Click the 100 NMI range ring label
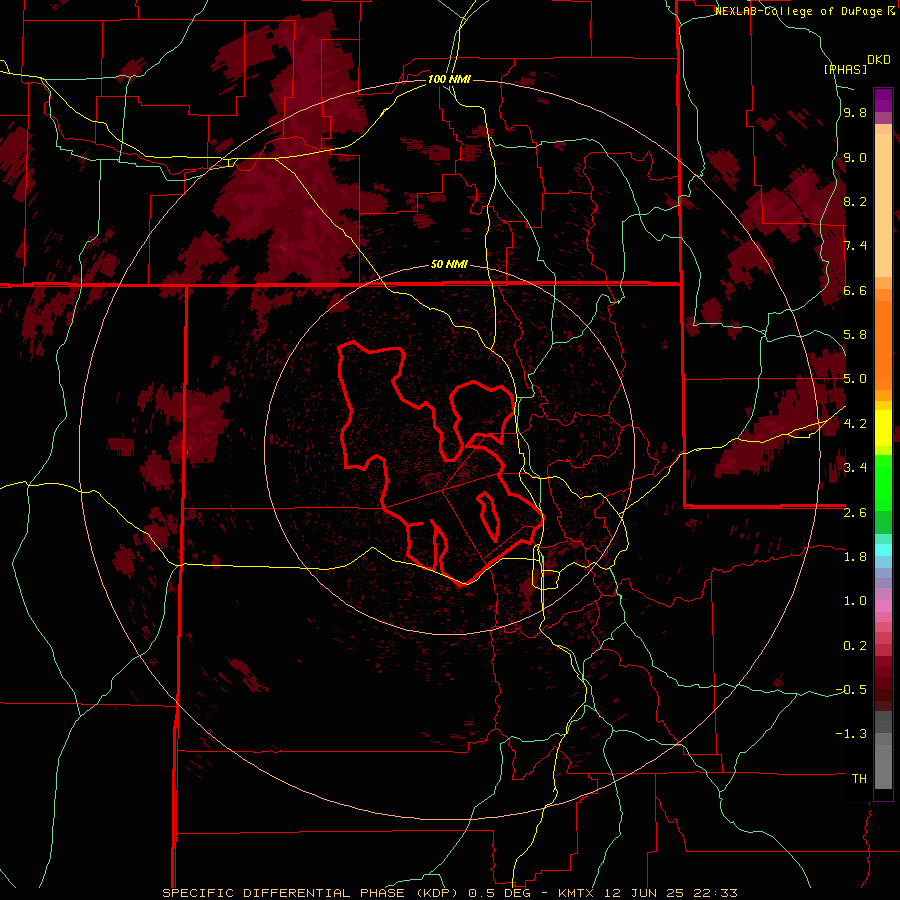 tap(449, 79)
